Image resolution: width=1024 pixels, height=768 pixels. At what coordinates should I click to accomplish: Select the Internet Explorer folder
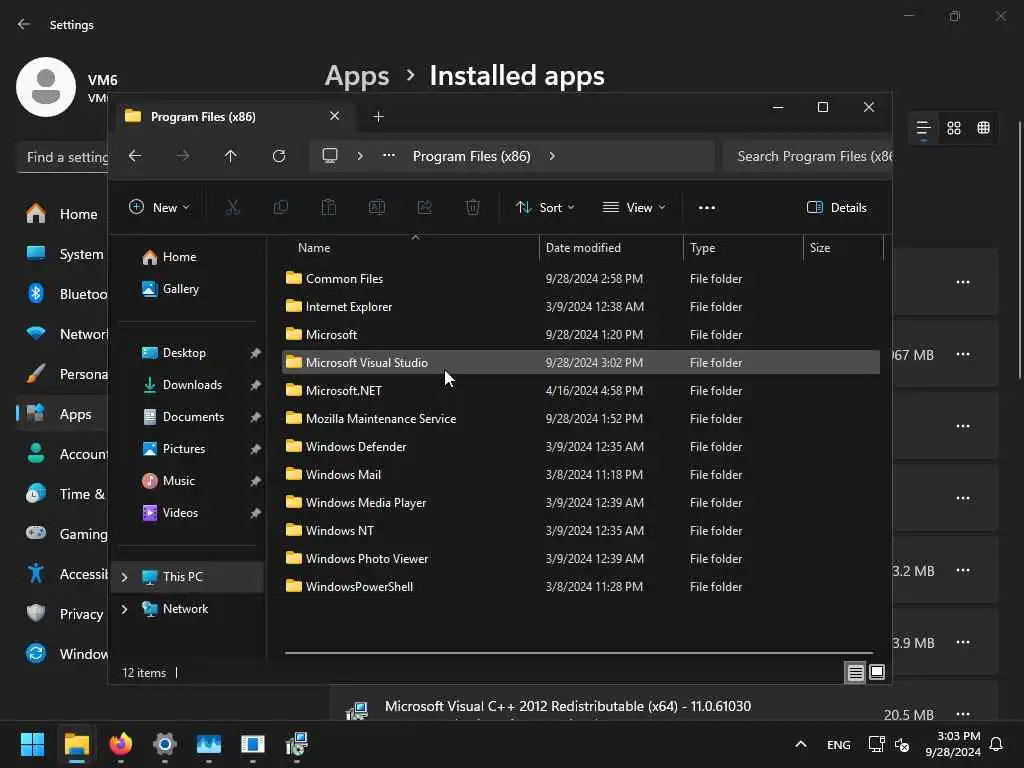[581, 307]
